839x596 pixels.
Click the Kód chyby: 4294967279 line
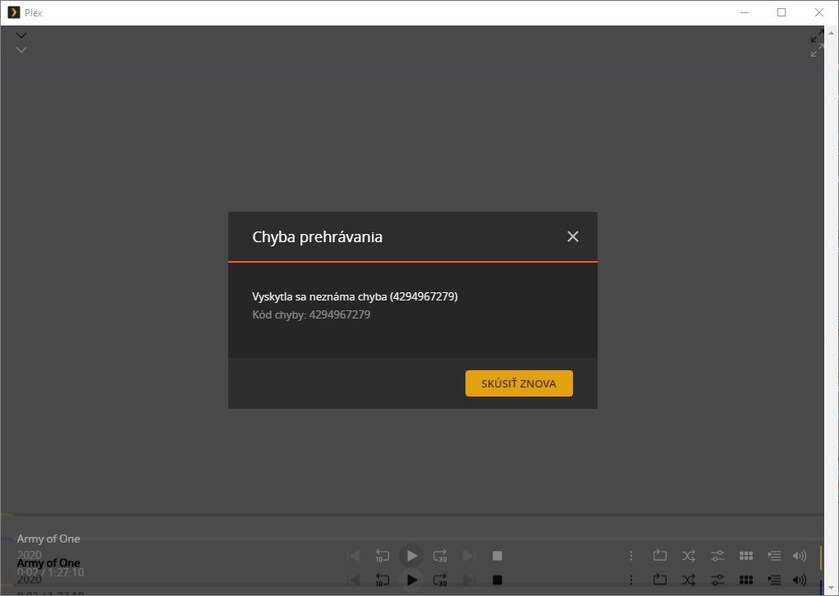click(x=311, y=315)
